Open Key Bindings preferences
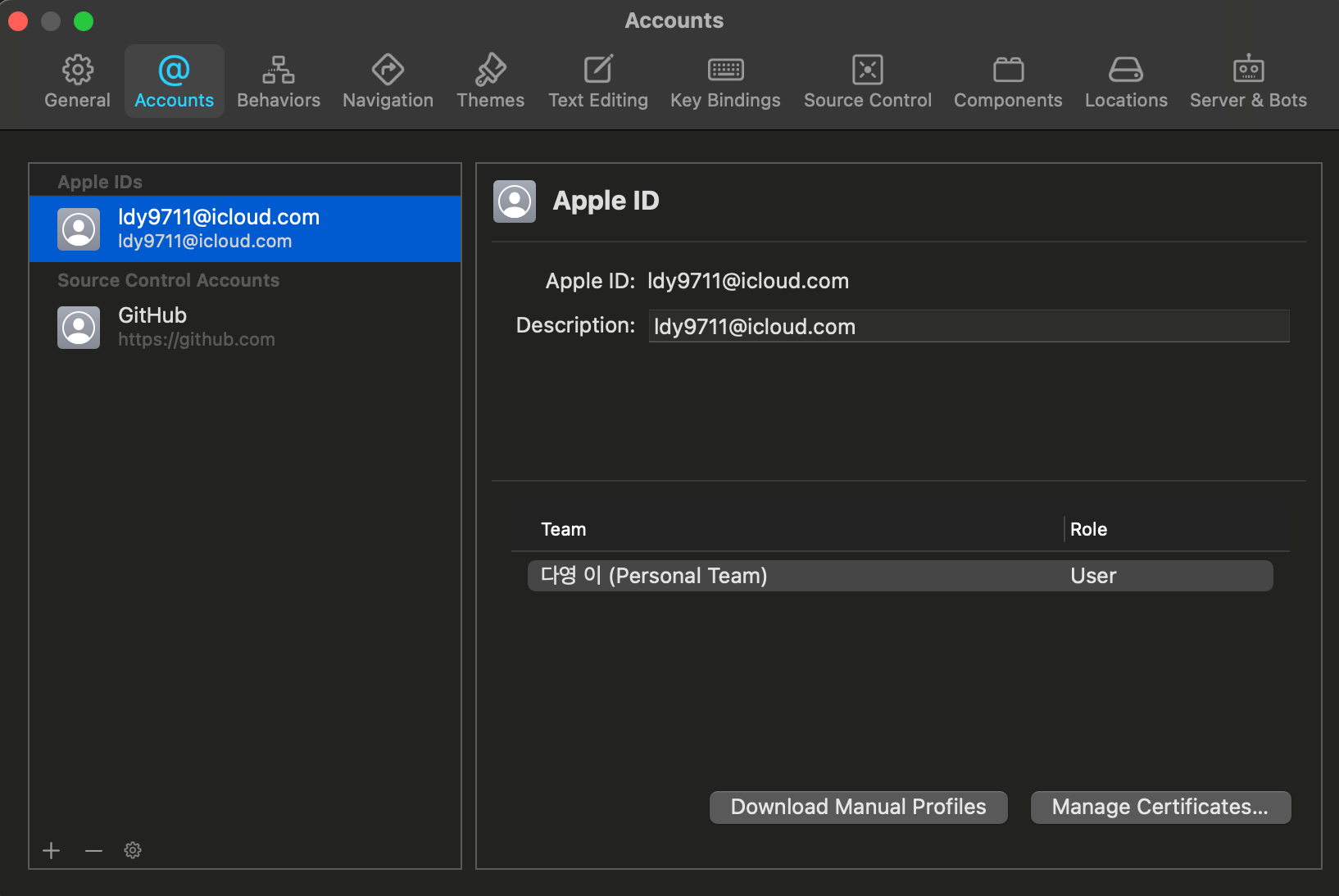 (725, 81)
